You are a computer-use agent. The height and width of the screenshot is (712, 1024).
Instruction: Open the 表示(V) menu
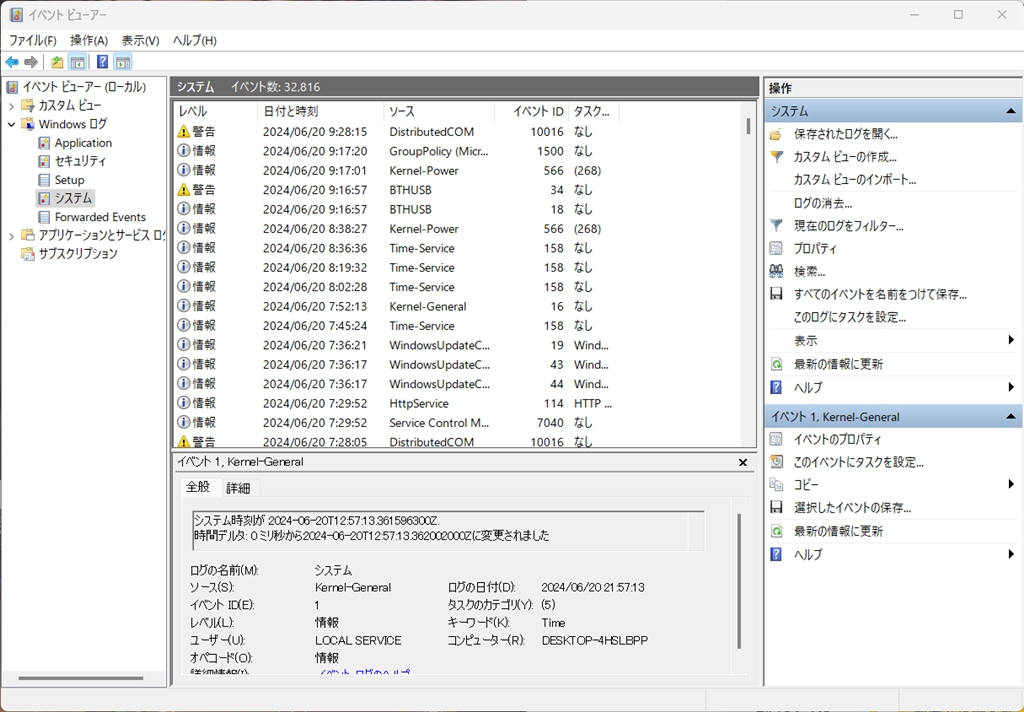click(140, 40)
